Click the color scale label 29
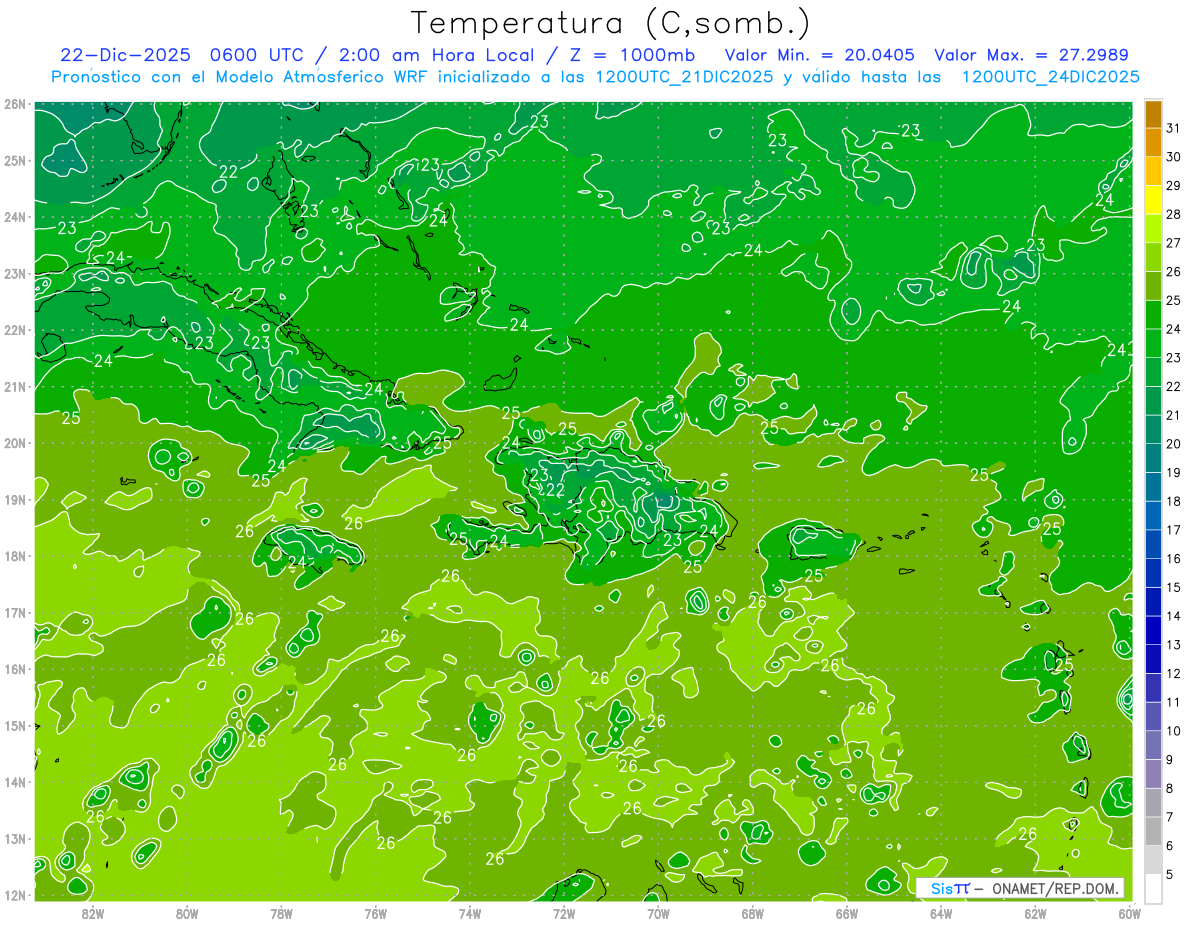 1174,186
